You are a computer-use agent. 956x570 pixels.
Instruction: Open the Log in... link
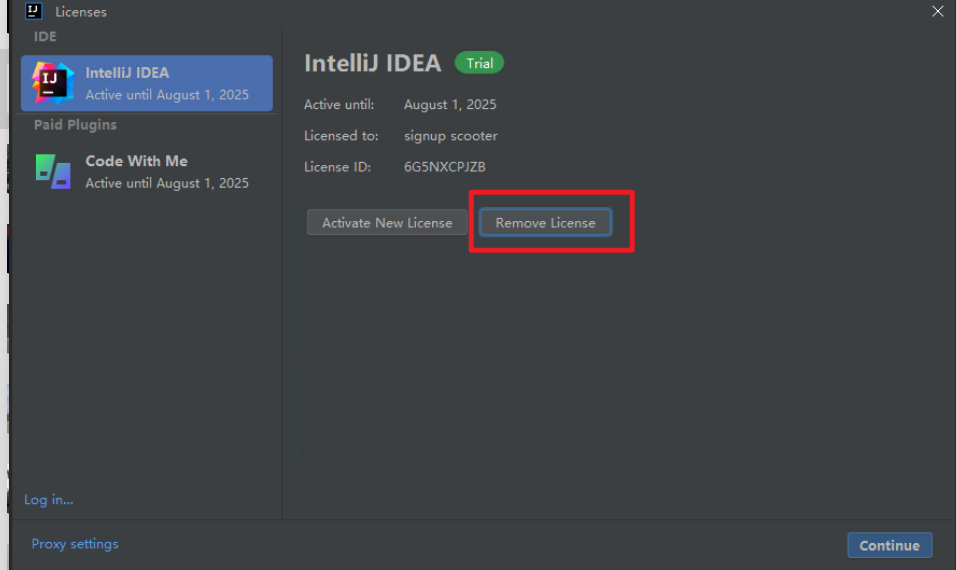pos(49,499)
